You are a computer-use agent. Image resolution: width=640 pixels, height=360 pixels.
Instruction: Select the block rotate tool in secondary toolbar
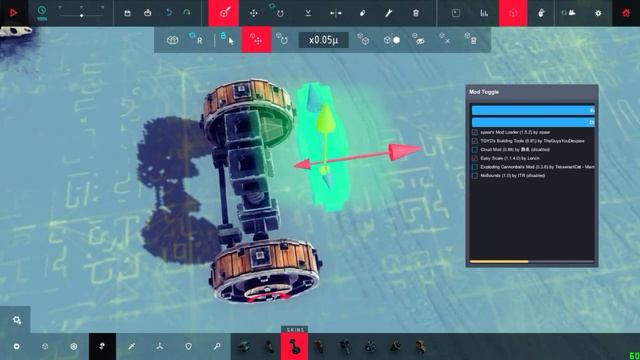click(282, 39)
